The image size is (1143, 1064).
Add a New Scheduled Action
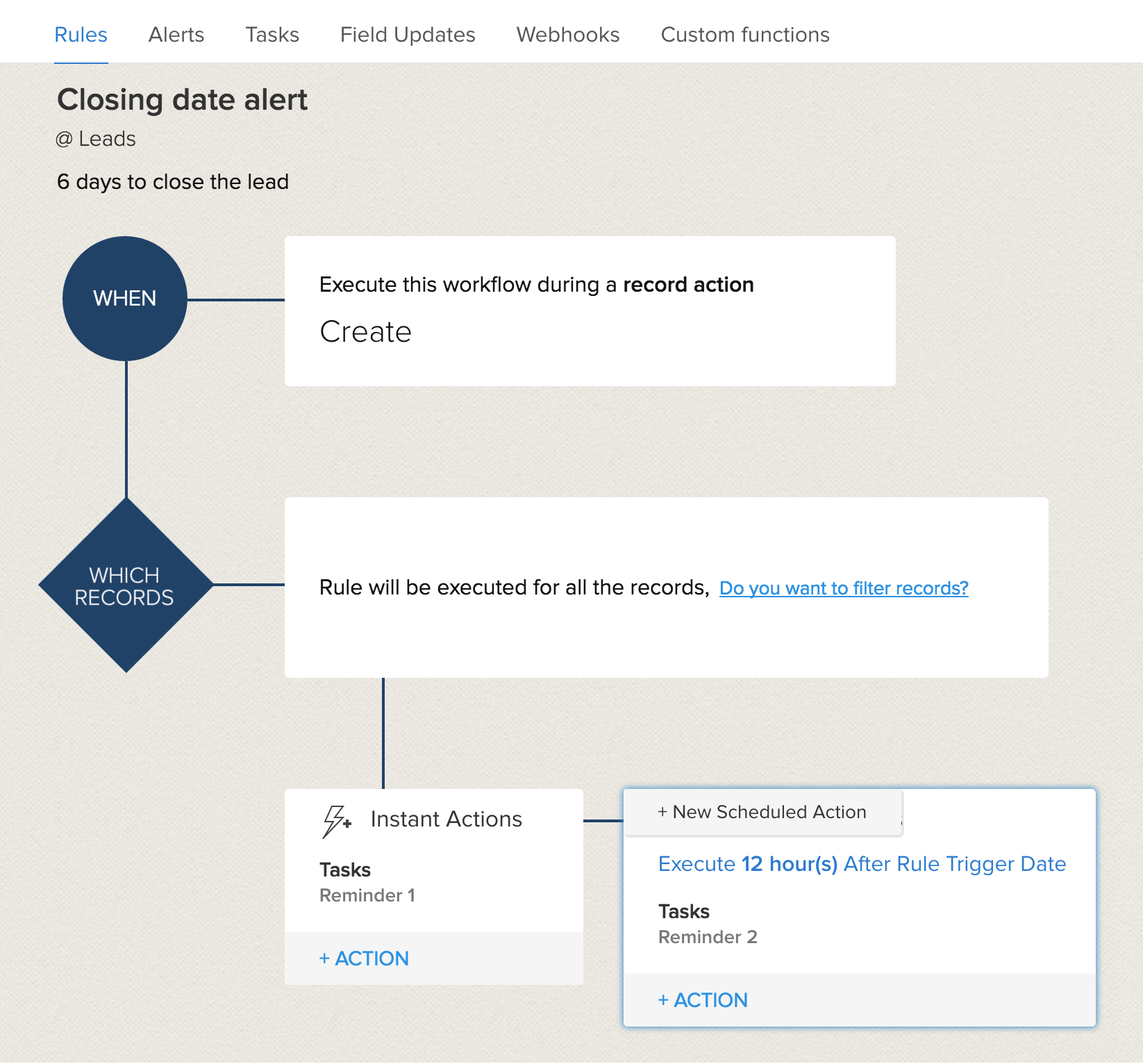pyautogui.click(x=762, y=812)
